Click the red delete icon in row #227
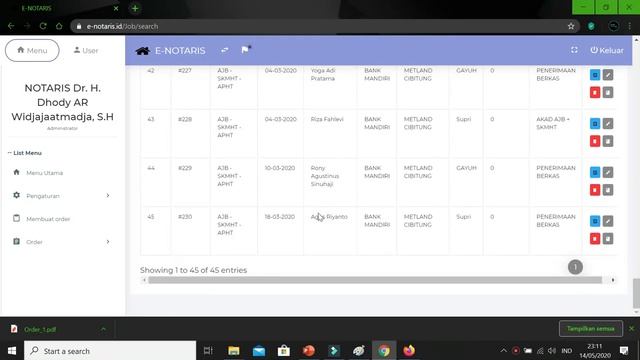This screenshot has height=360, width=640. pos(595,93)
